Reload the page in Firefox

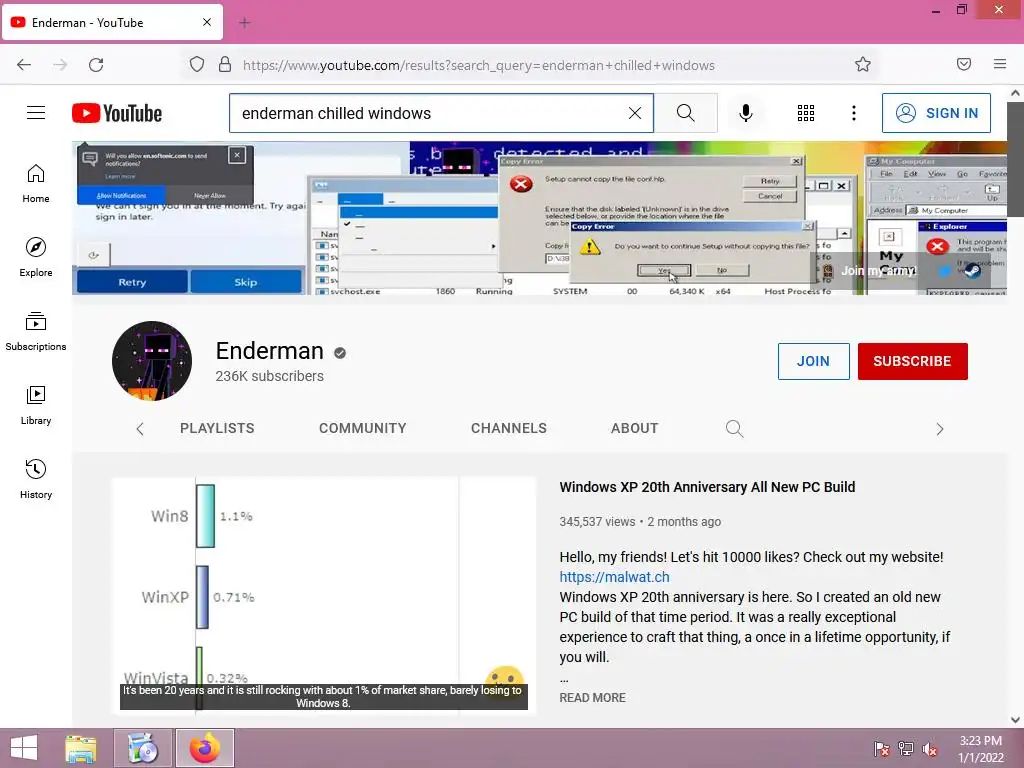click(96, 65)
